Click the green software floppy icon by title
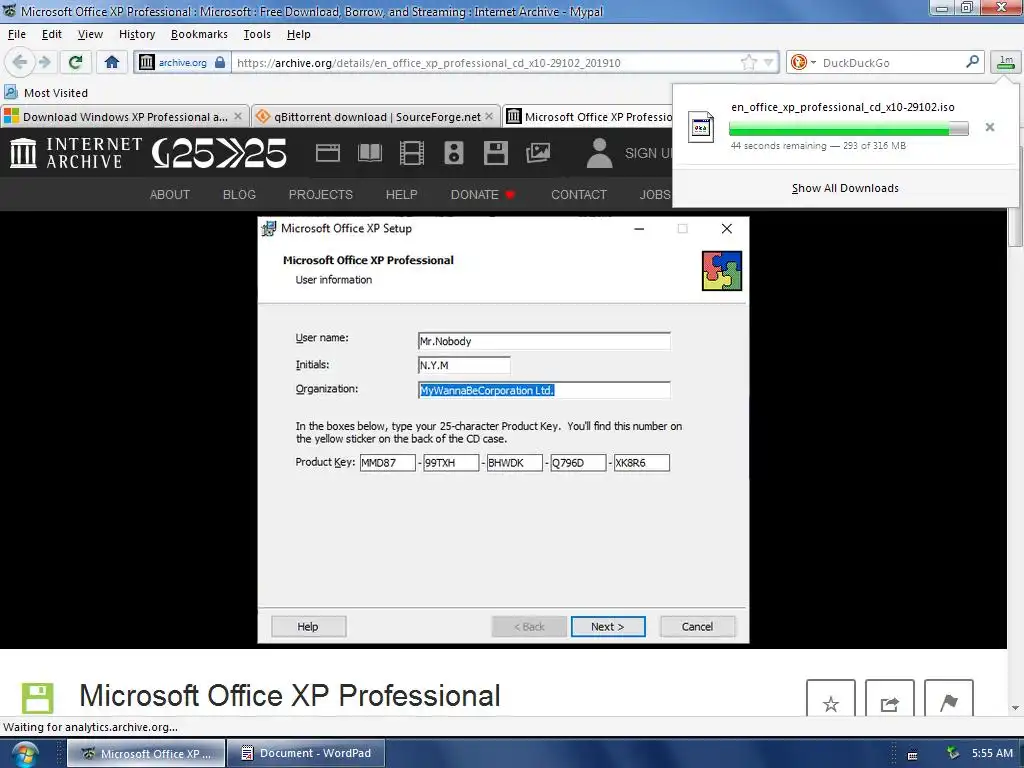This screenshot has width=1024, height=768. 37,698
